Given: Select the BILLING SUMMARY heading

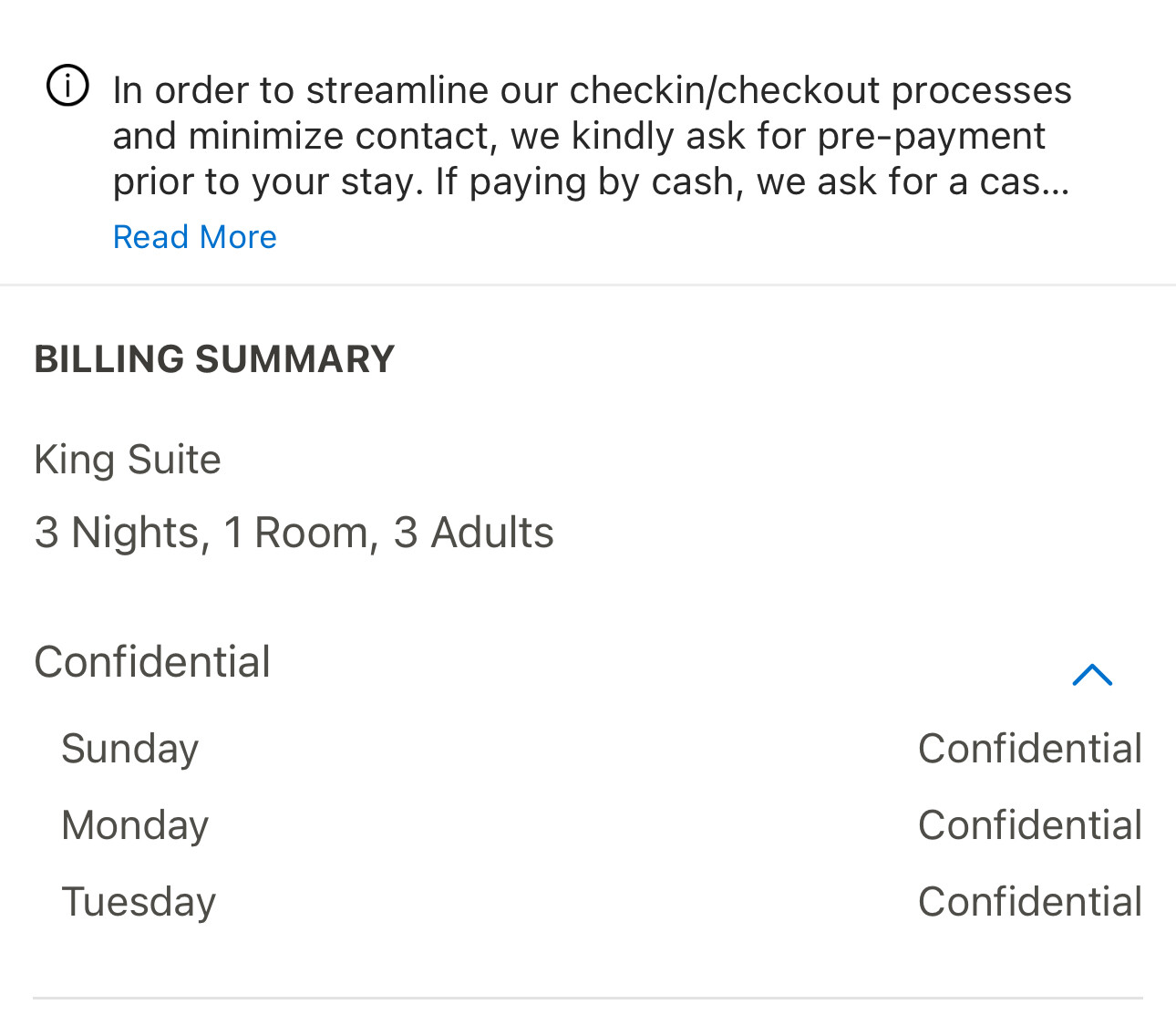Looking at the screenshot, I should (214, 359).
